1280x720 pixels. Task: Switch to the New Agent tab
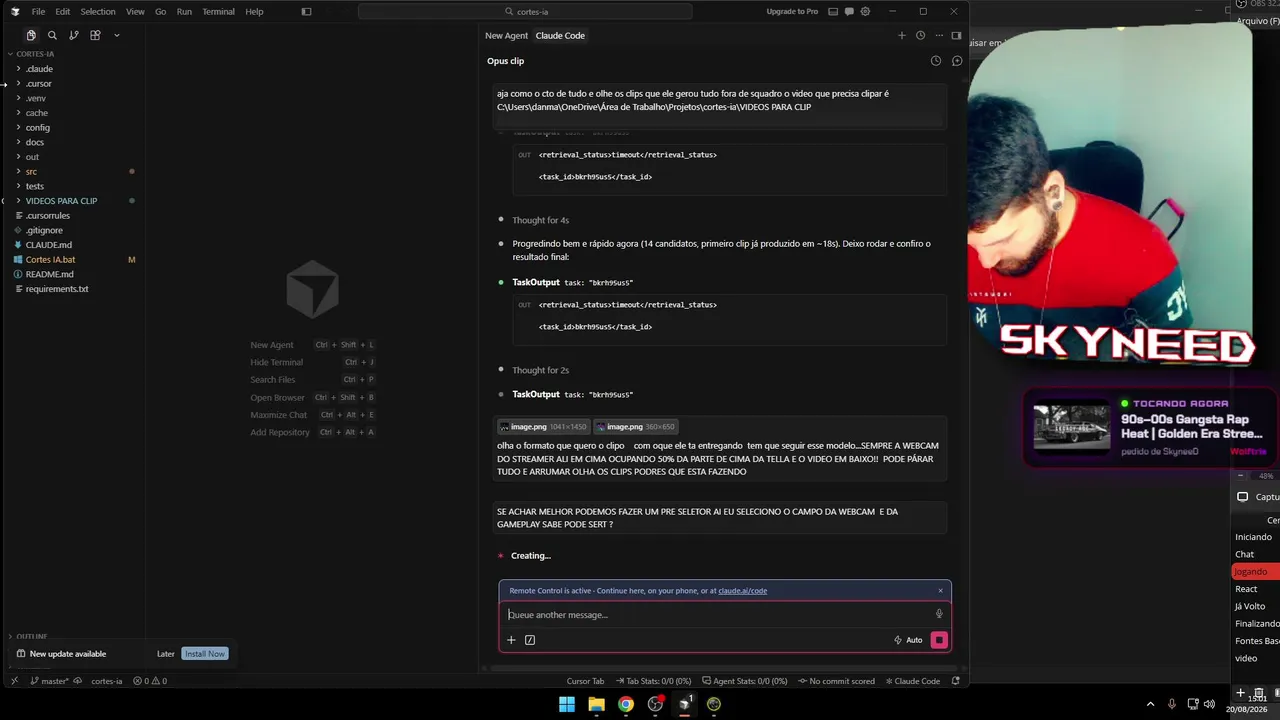[506, 35]
